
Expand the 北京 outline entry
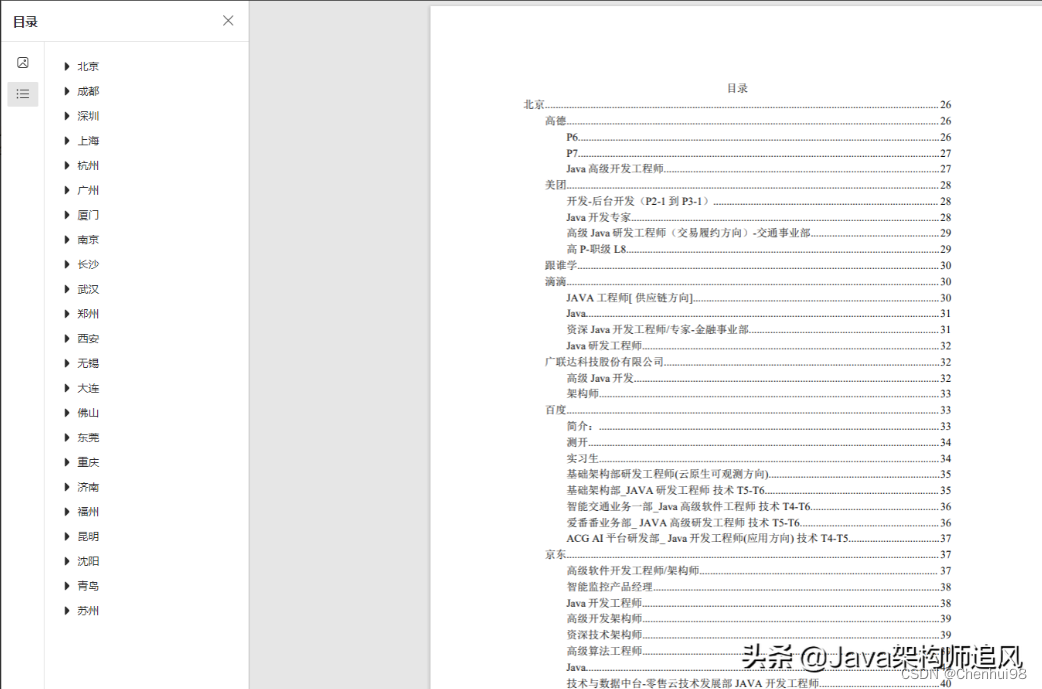[x=66, y=66]
